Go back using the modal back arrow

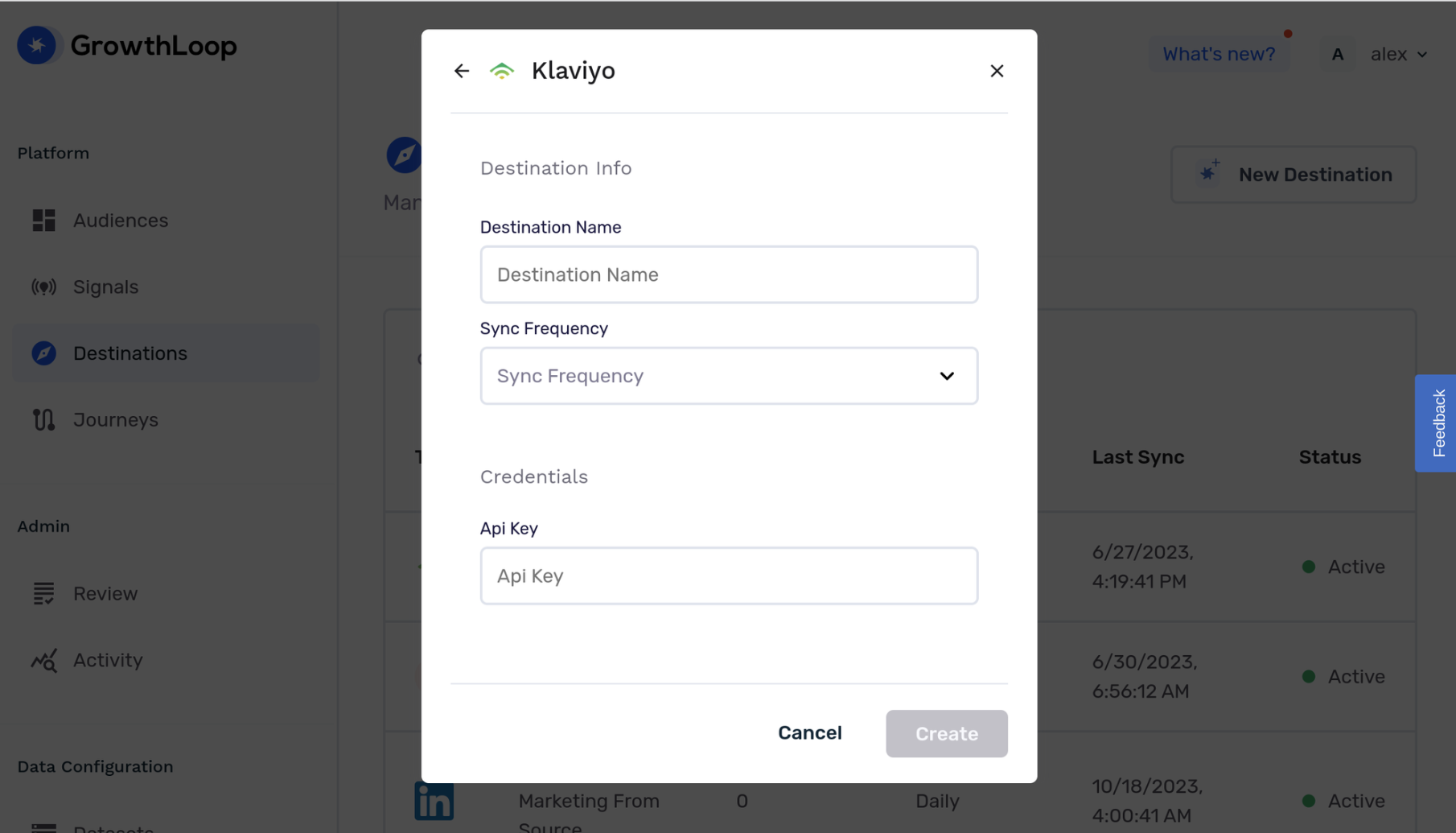tap(461, 71)
